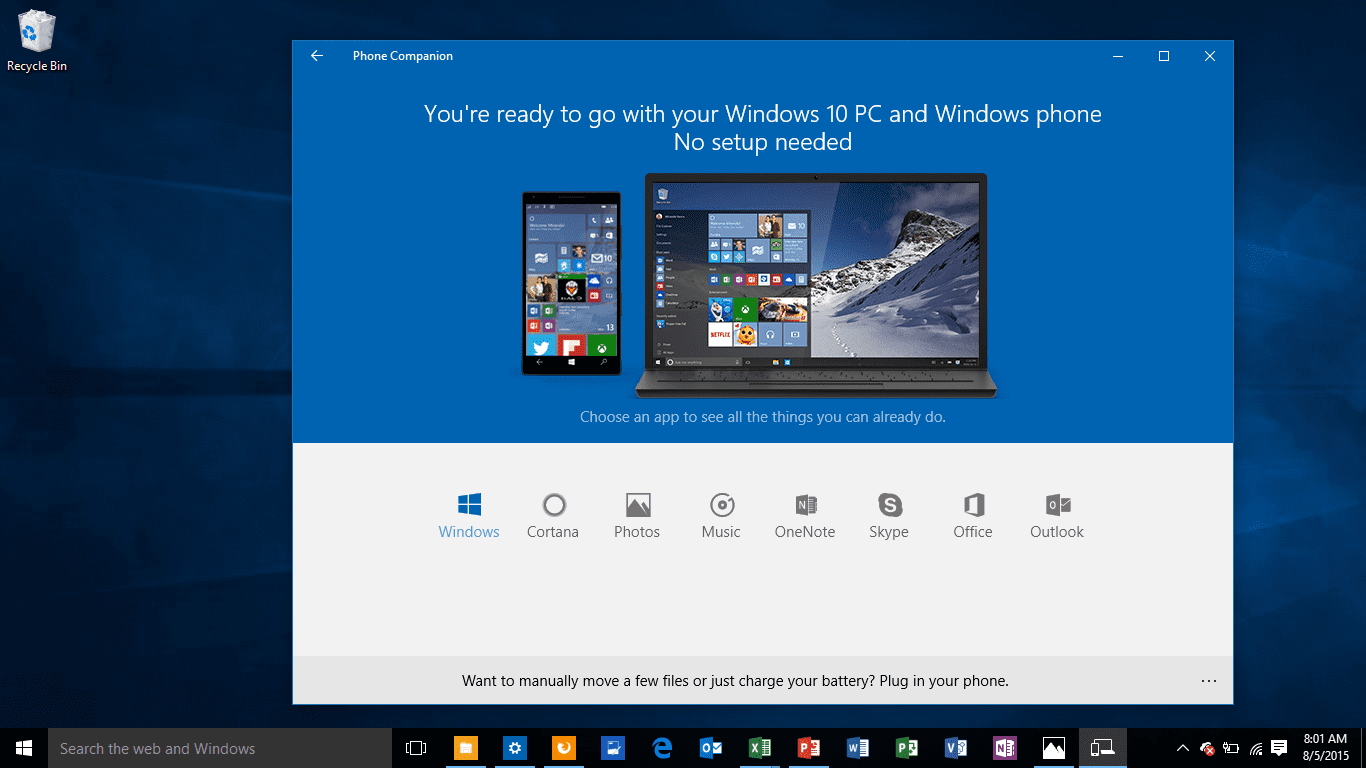The height and width of the screenshot is (768, 1366).
Task: Open the security alert tray icon
Action: click(x=1207, y=748)
